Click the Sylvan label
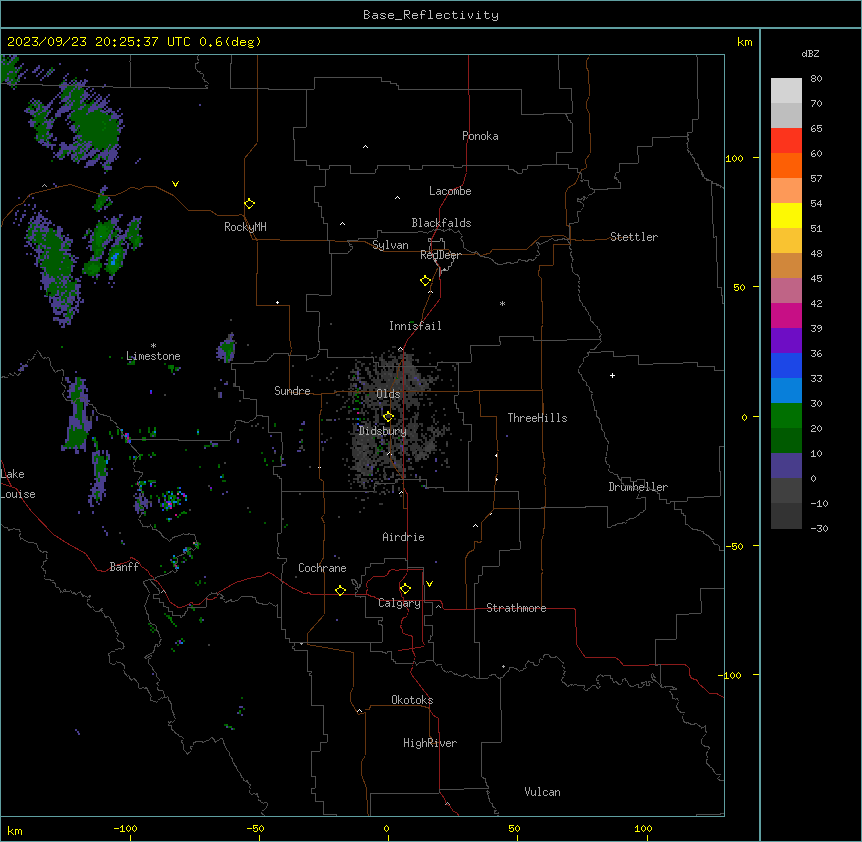 [x=390, y=245]
